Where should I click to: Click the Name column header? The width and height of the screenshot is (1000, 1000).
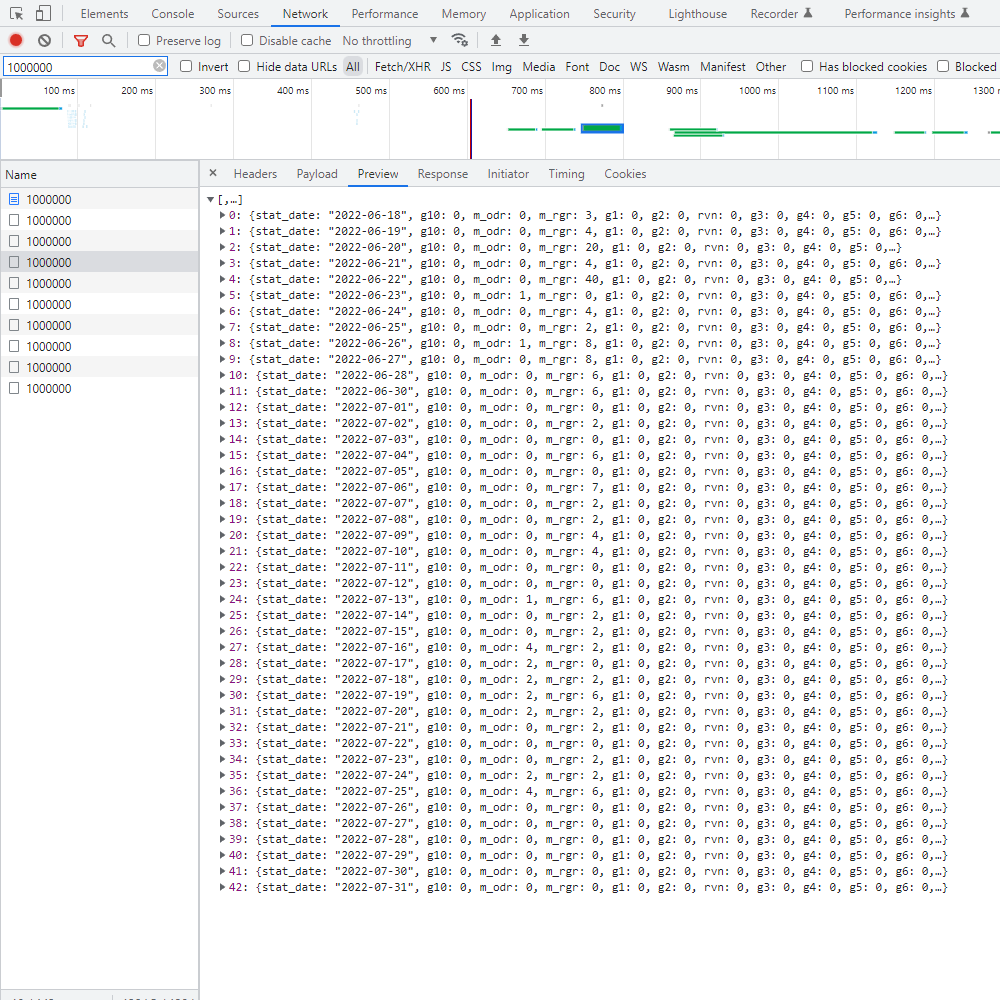[99, 175]
